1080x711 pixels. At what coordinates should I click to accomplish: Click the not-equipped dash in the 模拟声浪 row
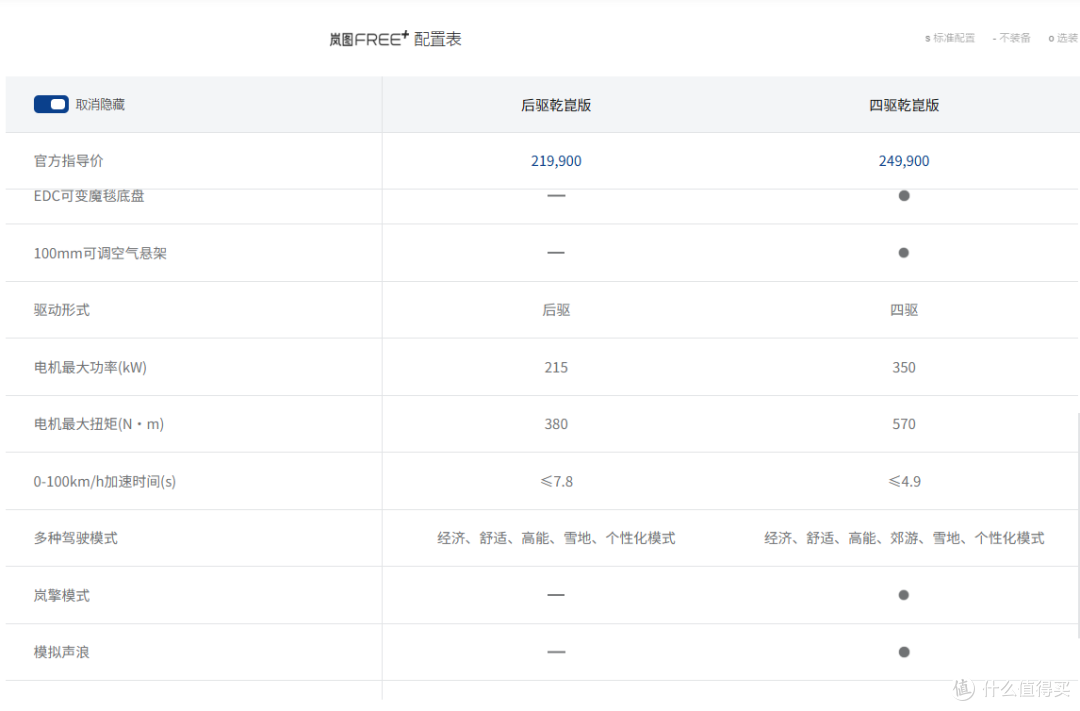click(x=556, y=652)
